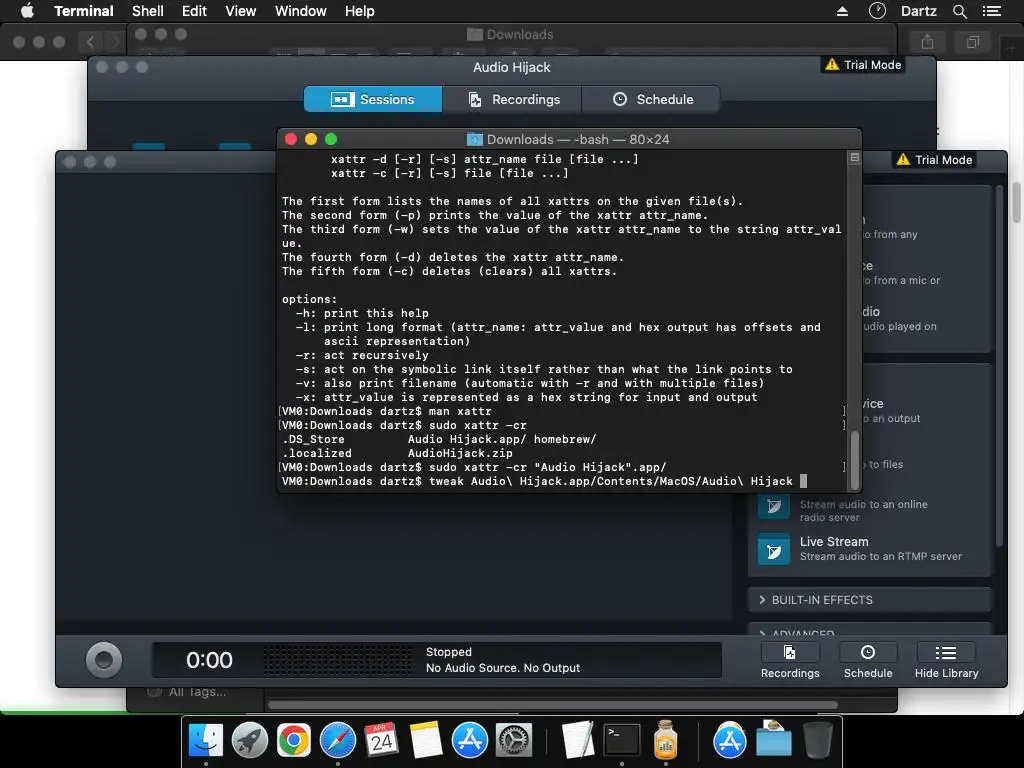Click the Live Stream block icon
The image size is (1024, 768).
click(x=774, y=550)
